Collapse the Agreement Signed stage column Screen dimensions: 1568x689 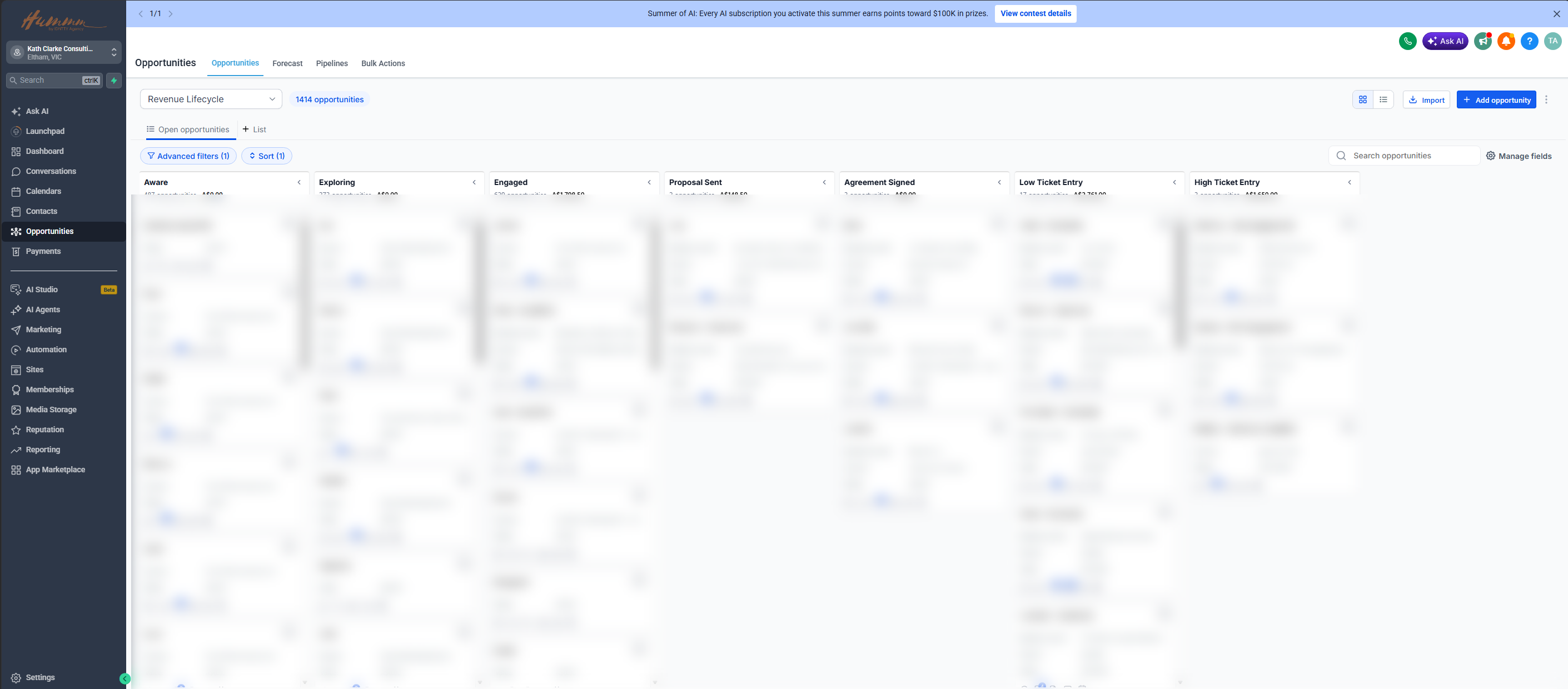[999, 182]
